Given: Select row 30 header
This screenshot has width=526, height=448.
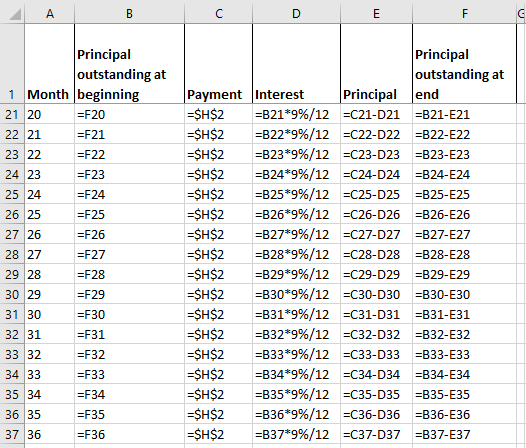Looking at the screenshot, I should (x=12, y=294).
